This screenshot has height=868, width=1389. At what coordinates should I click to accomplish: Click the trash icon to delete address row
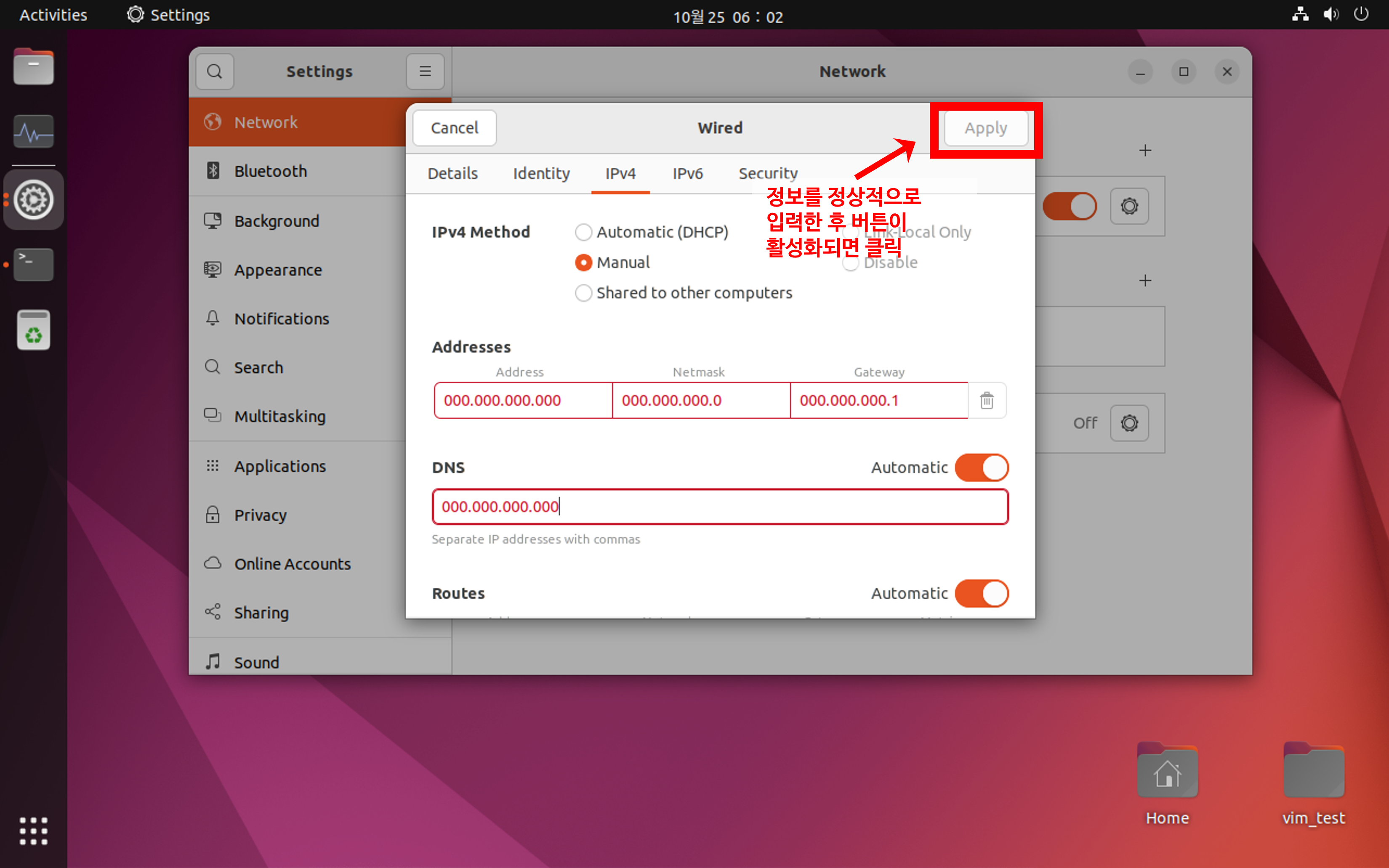(987, 400)
